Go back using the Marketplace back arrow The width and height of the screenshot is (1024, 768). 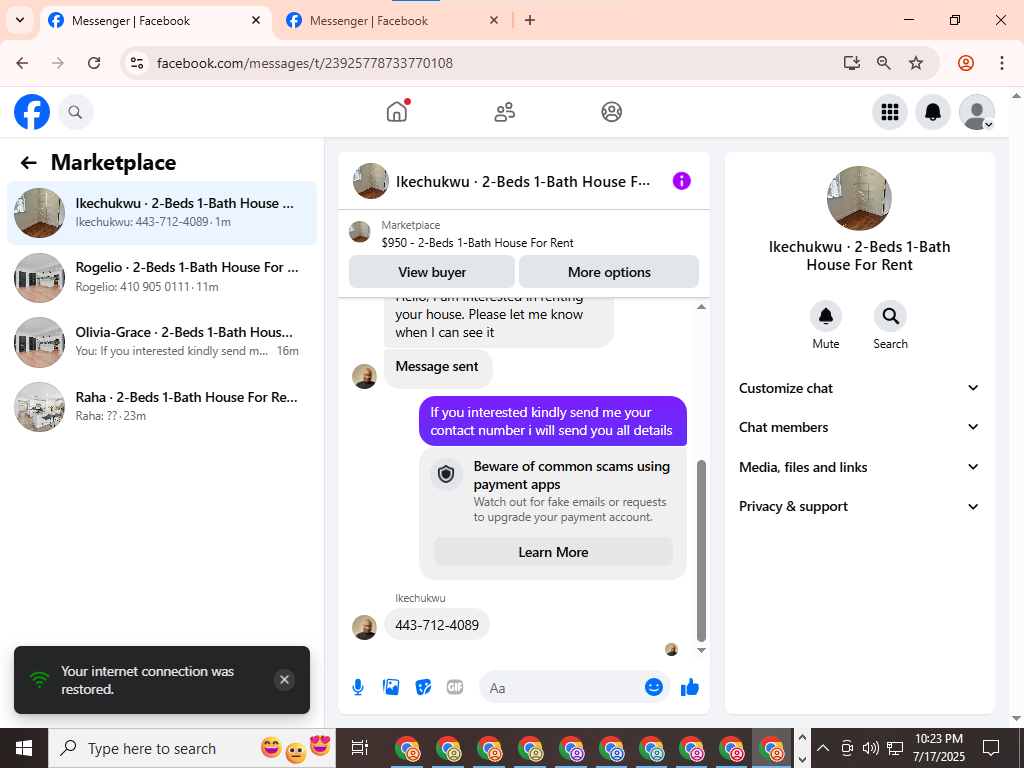pyautogui.click(x=28, y=163)
